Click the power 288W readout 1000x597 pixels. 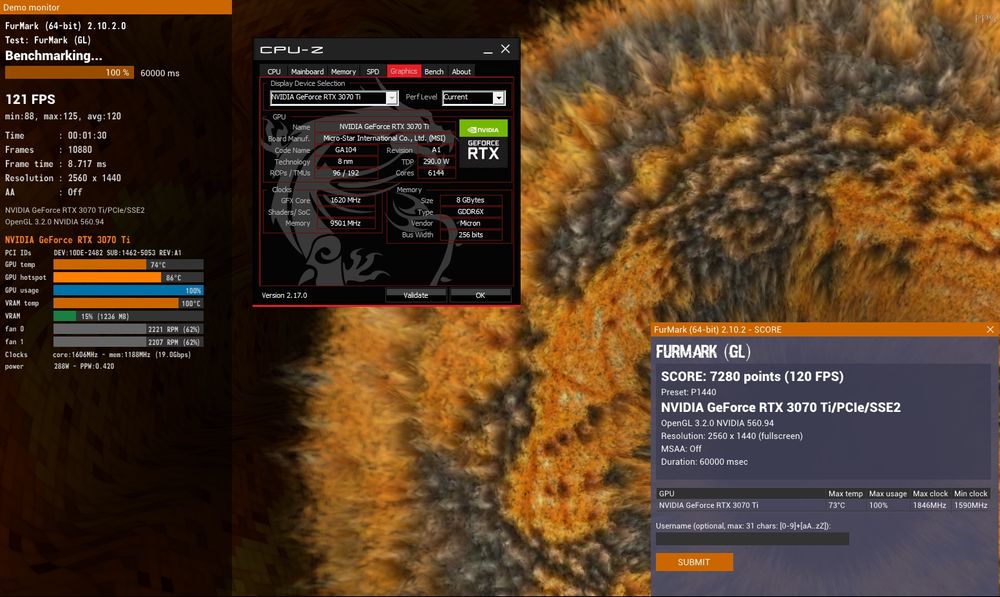click(x=84, y=367)
